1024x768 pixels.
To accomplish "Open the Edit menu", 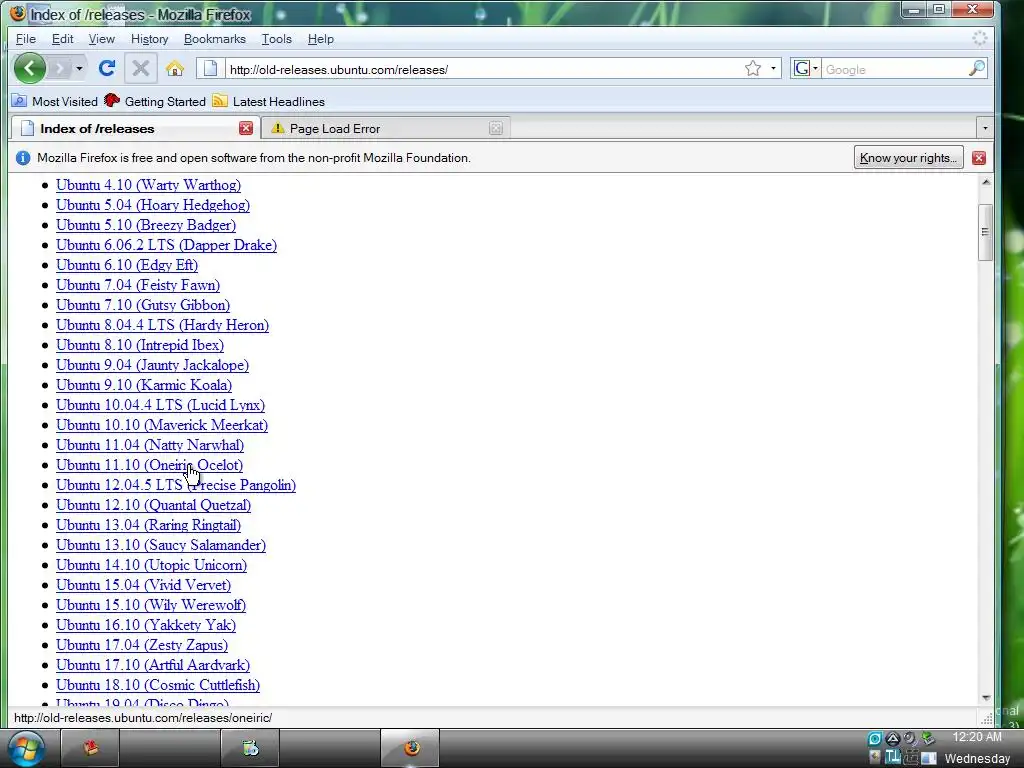I will [x=62, y=39].
